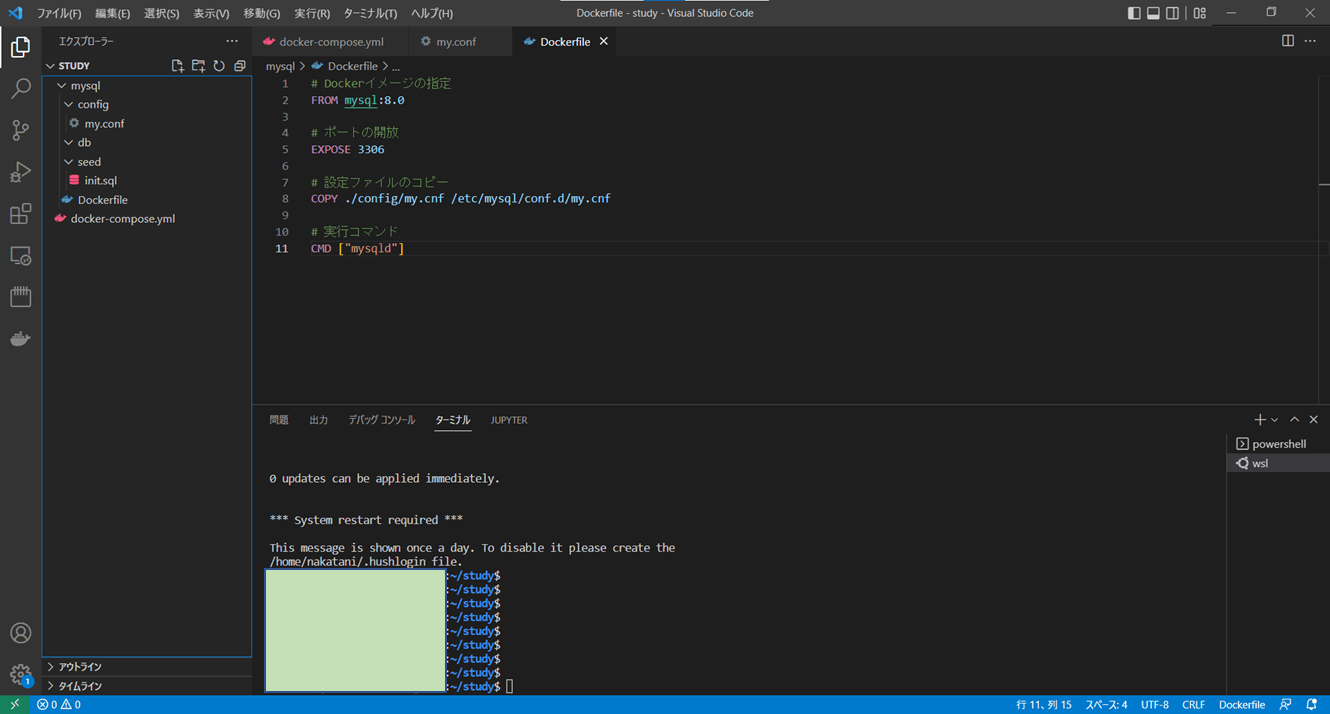Change line ending by clicking CRLF
1330x714 pixels.
click(x=1193, y=704)
